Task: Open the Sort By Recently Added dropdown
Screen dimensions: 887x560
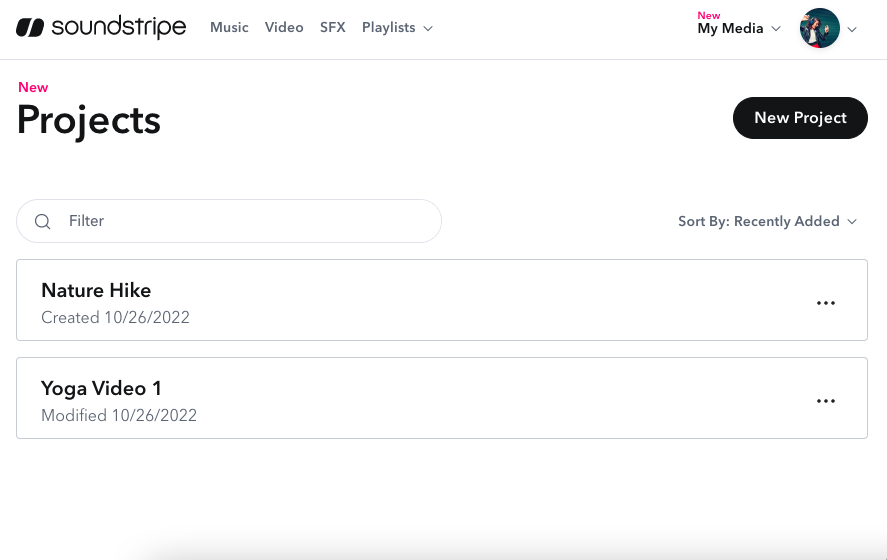Action: point(759,221)
